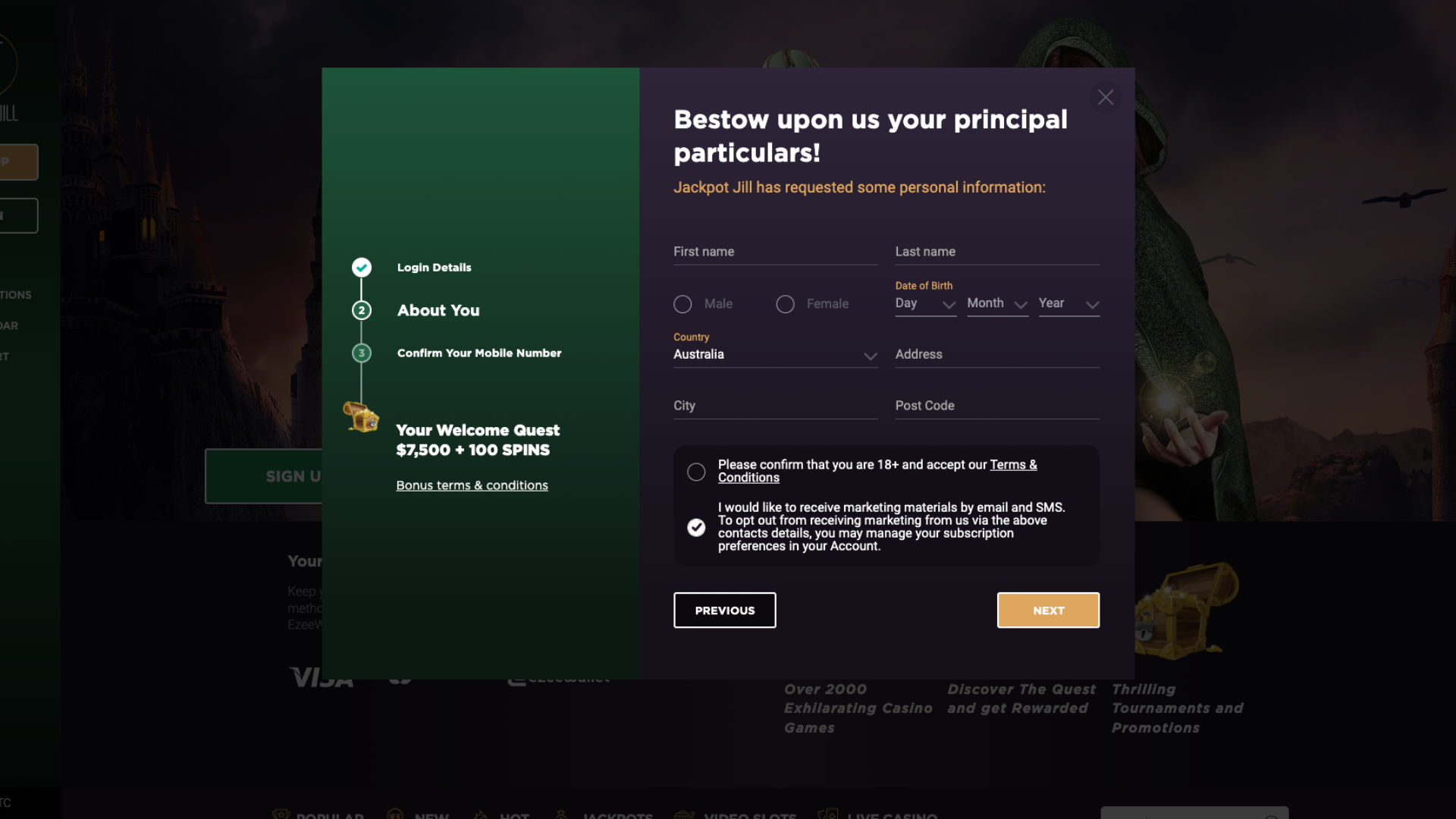Expand the Country dropdown showing Australia
Image resolution: width=1456 pixels, height=819 pixels.
(x=775, y=355)
